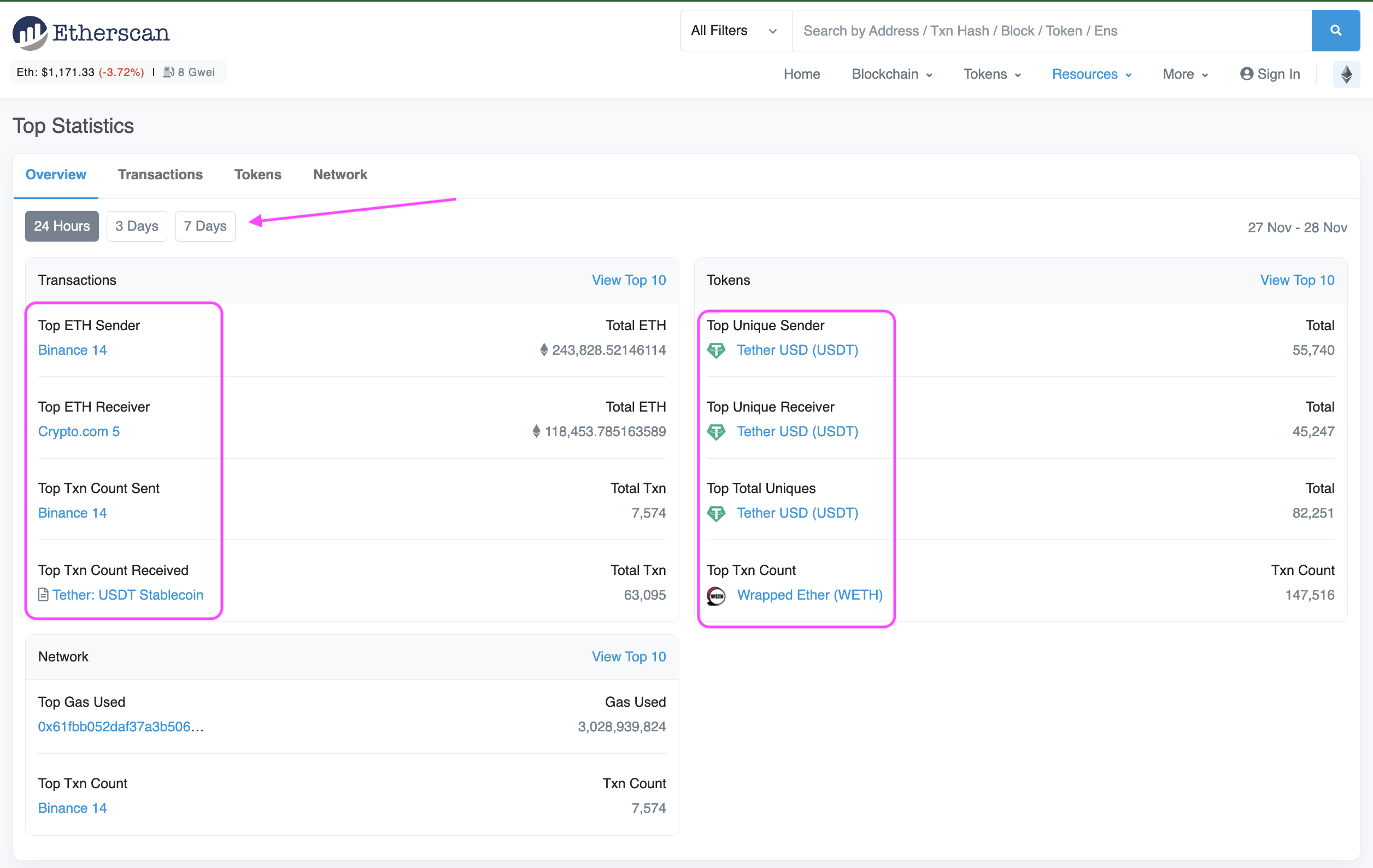1373x868 pixels.
Task: Open Tether USD under Top Unique Receiver
Action: tap(797, 432)
